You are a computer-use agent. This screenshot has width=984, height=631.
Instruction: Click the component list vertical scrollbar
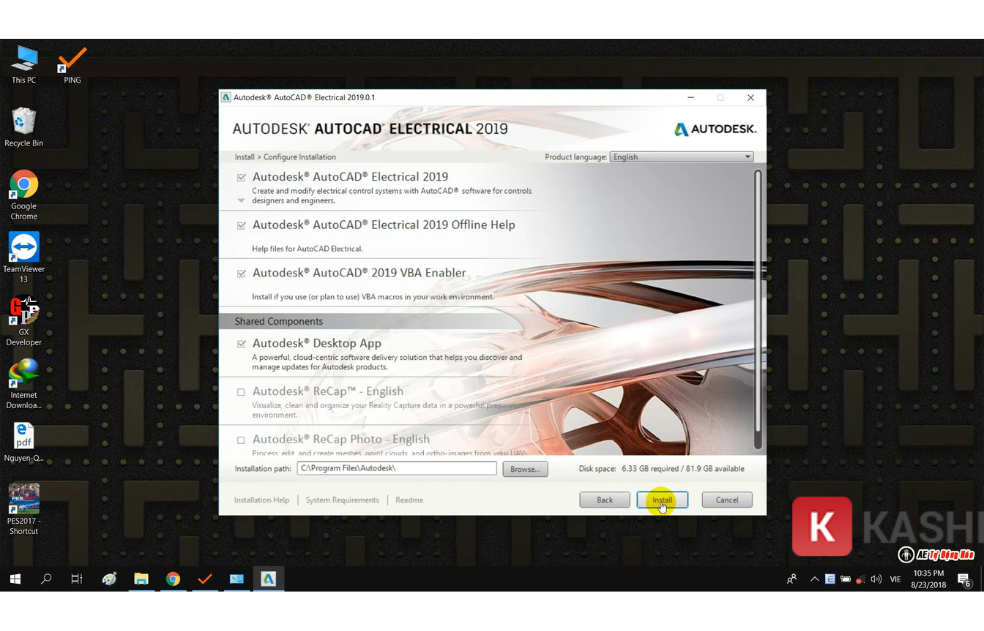[757, 310]
